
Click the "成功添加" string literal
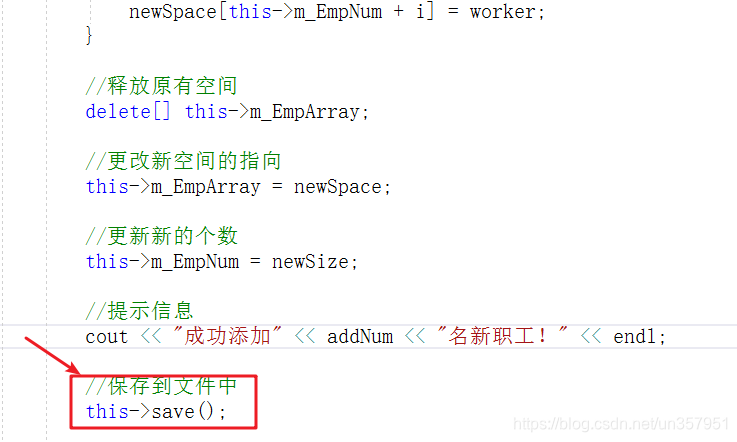point(227,336)
